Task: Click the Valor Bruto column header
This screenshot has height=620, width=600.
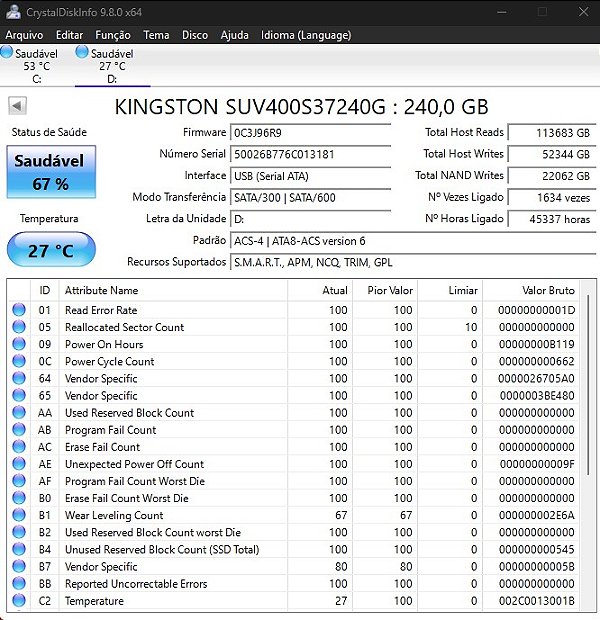Action: [531, 291]
